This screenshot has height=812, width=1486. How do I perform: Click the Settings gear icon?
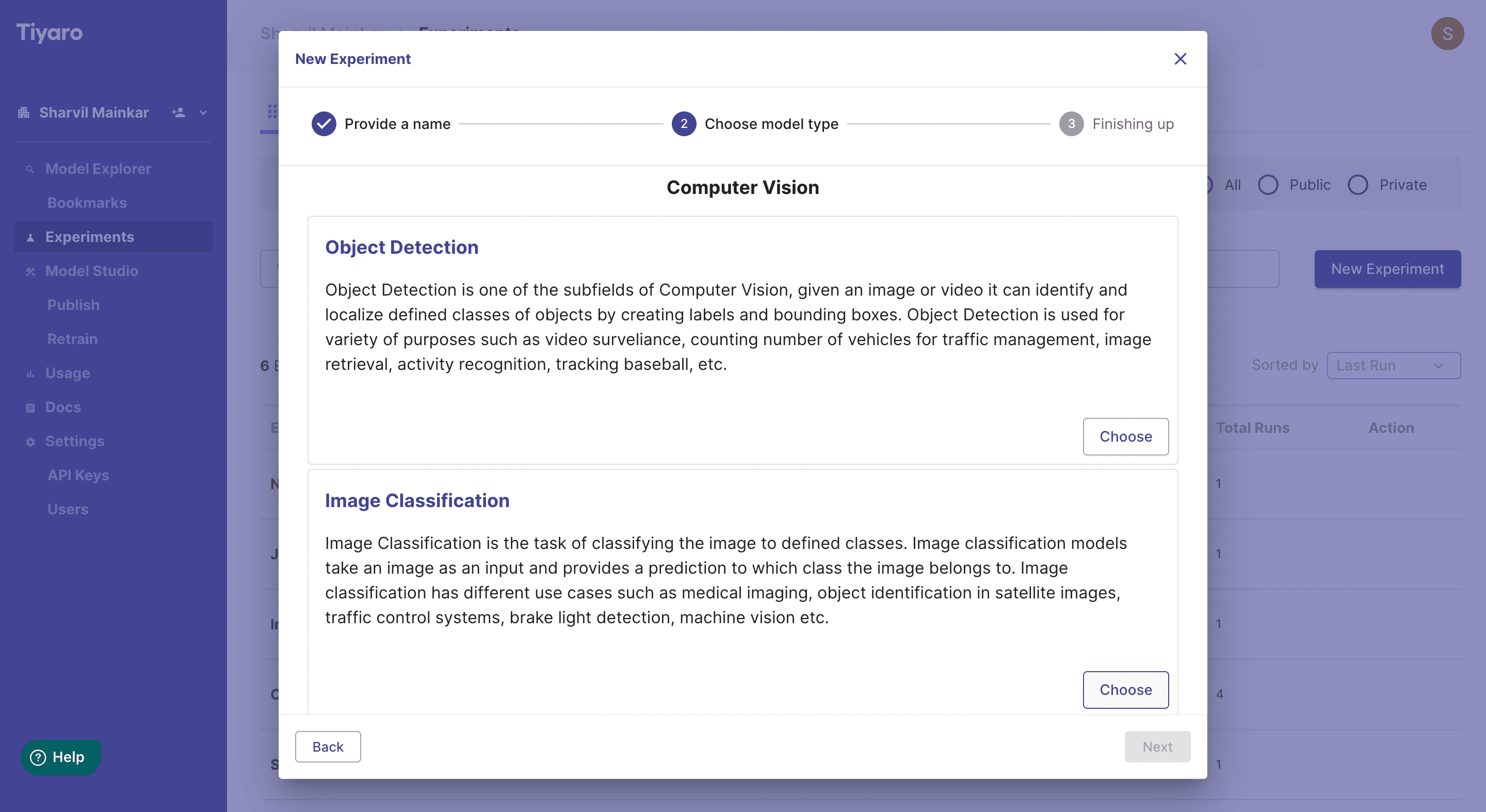click(30, 442)
